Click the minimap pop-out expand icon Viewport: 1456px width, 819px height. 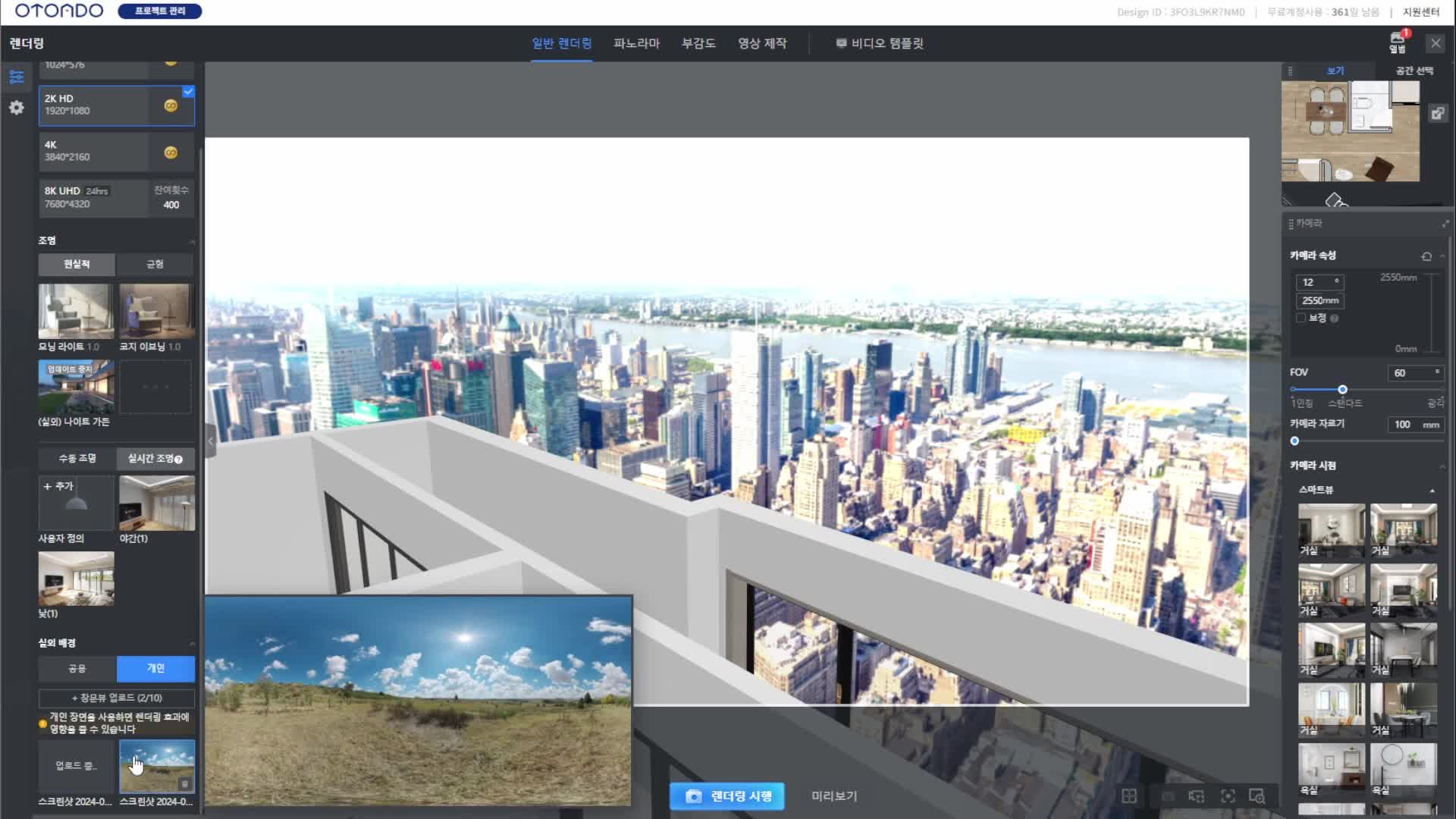1437,114
